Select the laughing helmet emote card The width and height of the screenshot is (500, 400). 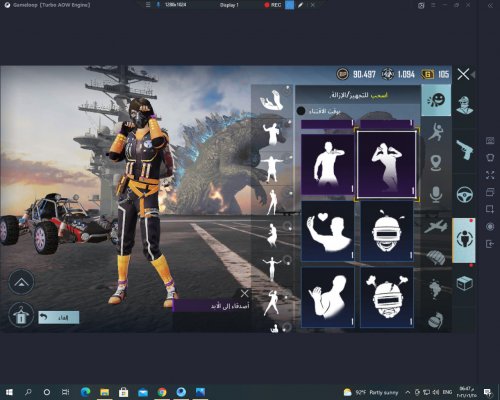pos(387,231)
